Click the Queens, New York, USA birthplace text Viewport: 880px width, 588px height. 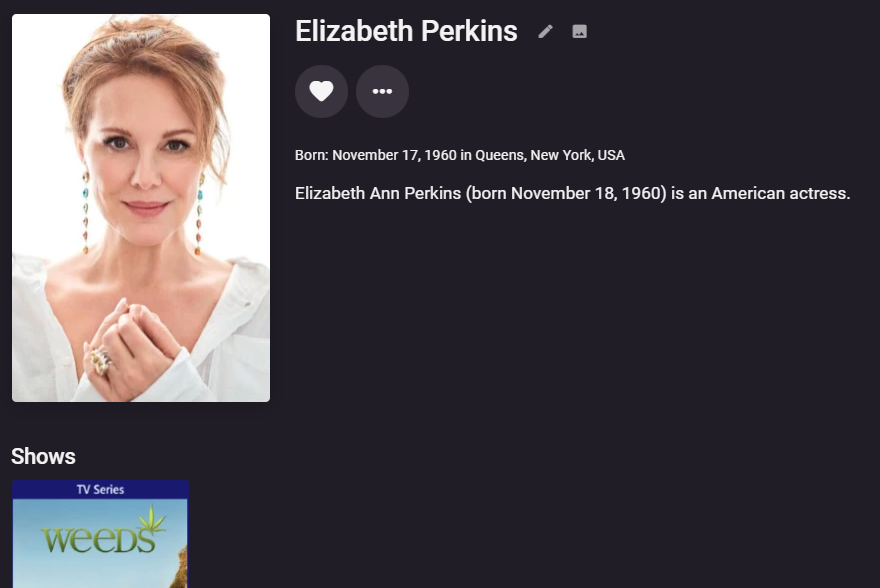click(x=550, y=155)
